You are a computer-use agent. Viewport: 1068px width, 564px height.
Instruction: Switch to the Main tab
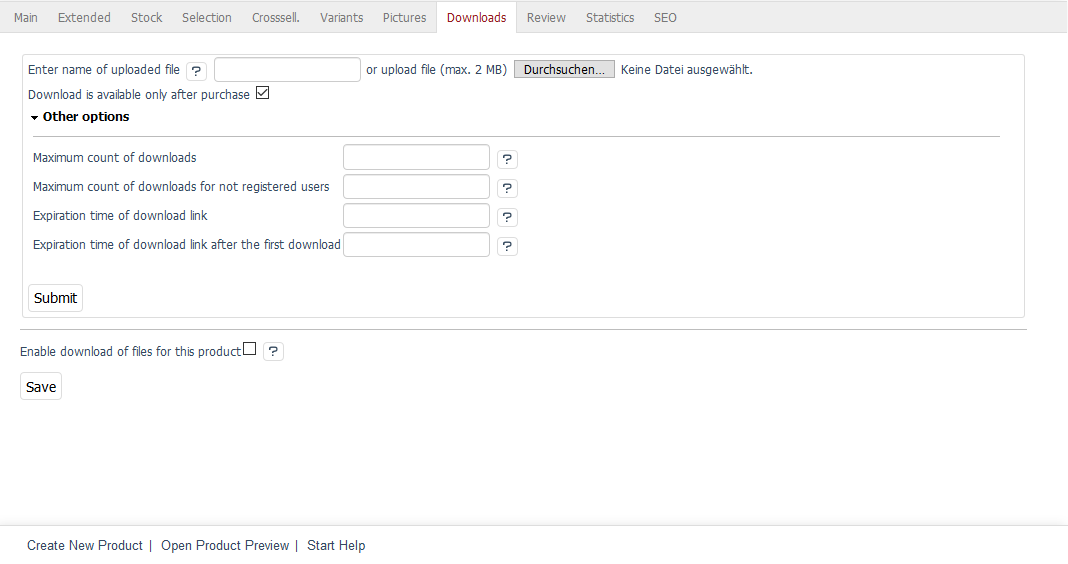pyautogui.click(x=26, y=18)
